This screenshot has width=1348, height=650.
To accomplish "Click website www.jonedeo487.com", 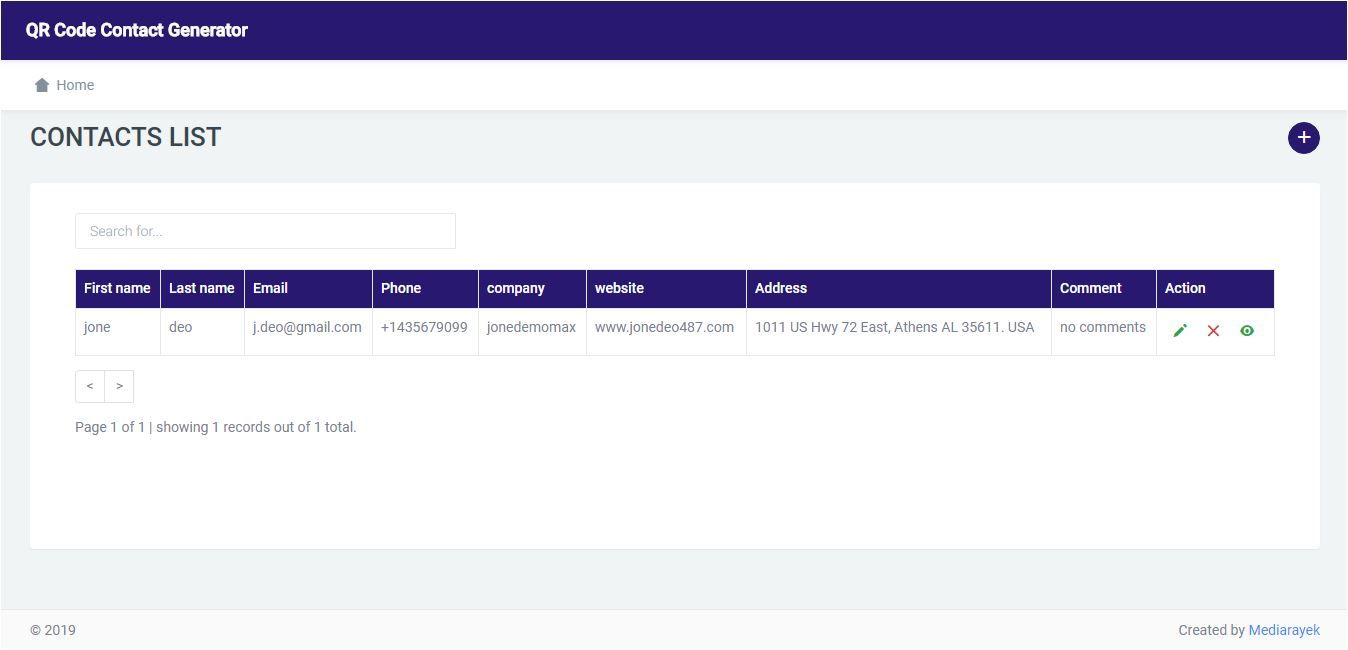I will click(664, 327).
